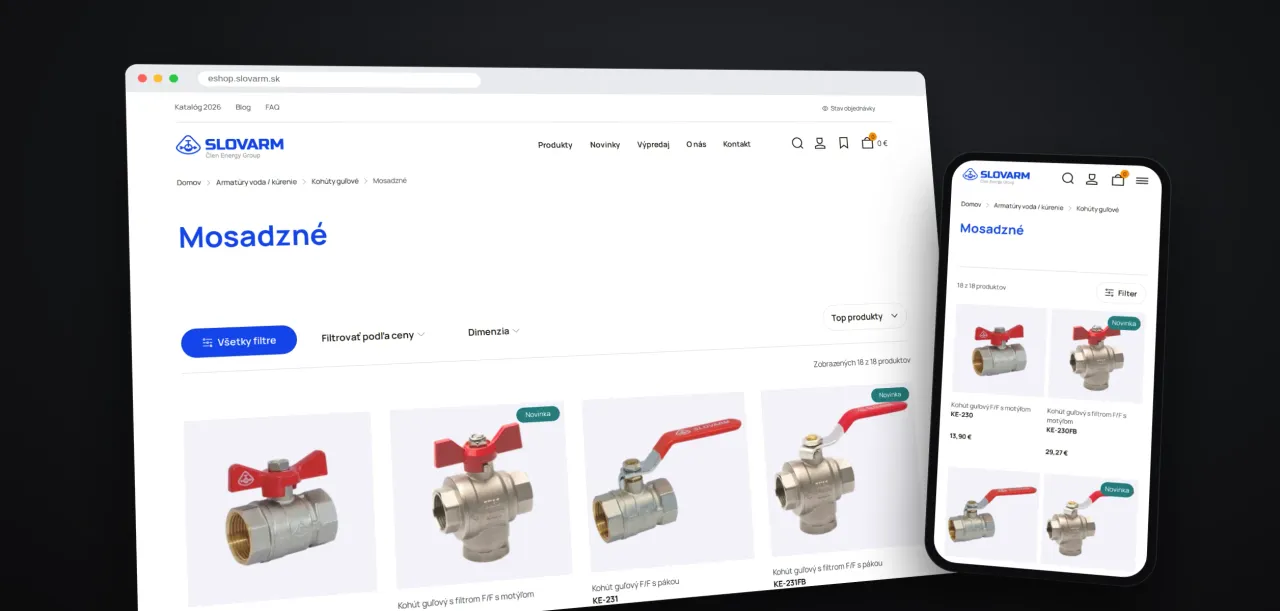Open user account icon in desktop header
The height and width of the screenshot is (611, 1280).
tap(820, 143)
